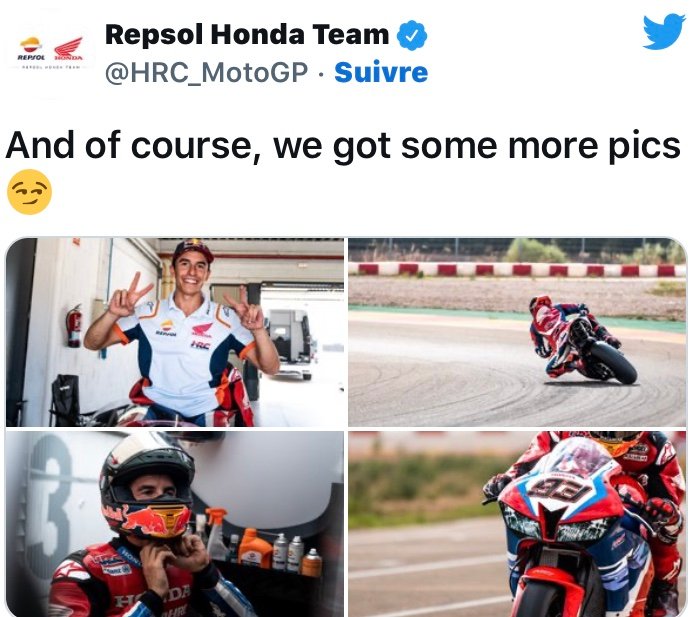The height and width of the screenshot is (617, 699).
Task: Open photo of number 93 bike front
Action: point(517,524)
